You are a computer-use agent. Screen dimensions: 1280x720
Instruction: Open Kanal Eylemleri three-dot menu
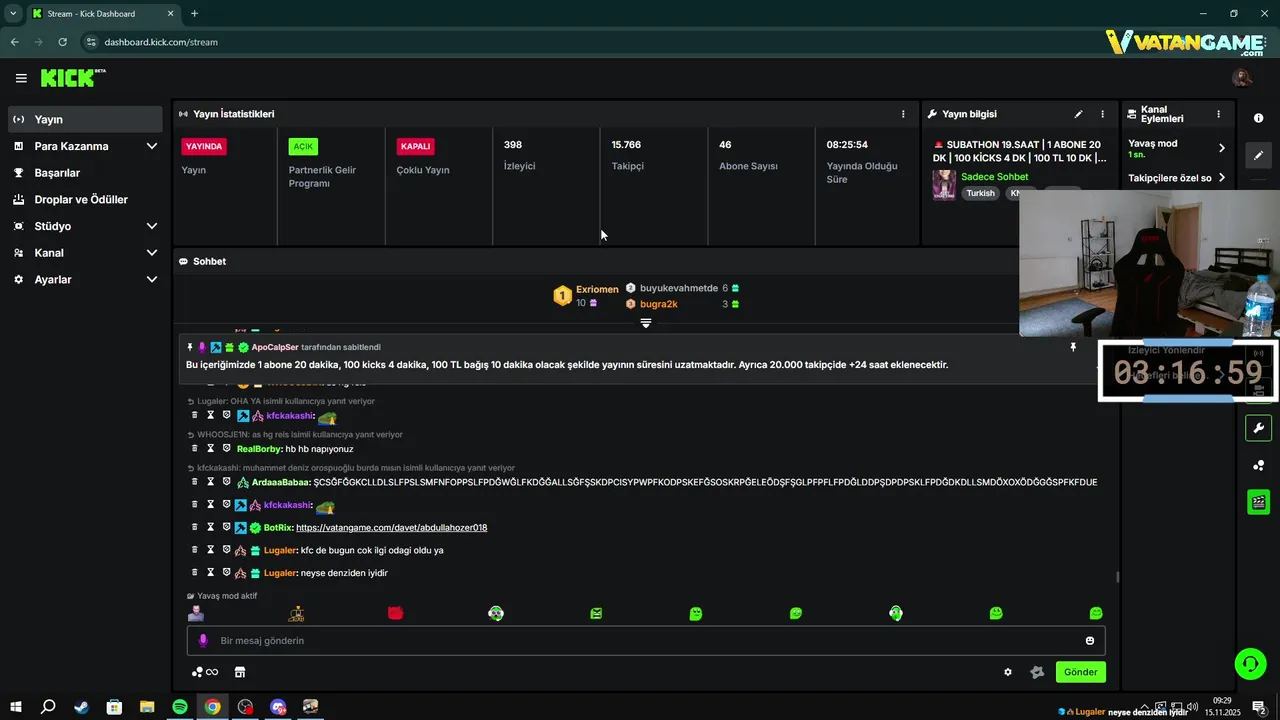pos(1218,114)
